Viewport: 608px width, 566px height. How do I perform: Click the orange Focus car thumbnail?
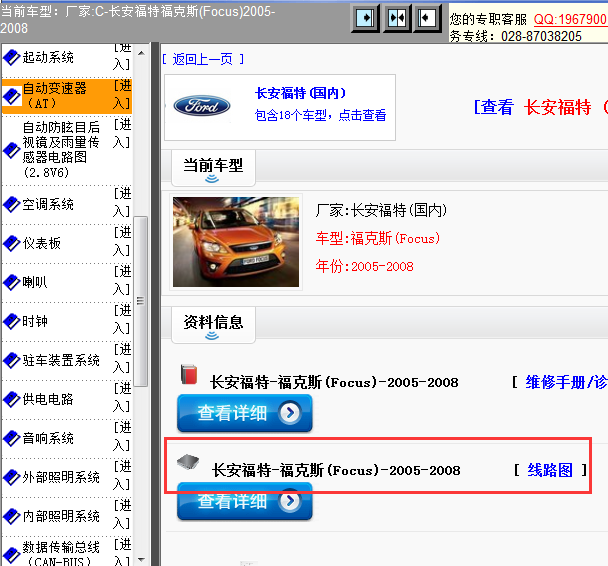[236, 242]
